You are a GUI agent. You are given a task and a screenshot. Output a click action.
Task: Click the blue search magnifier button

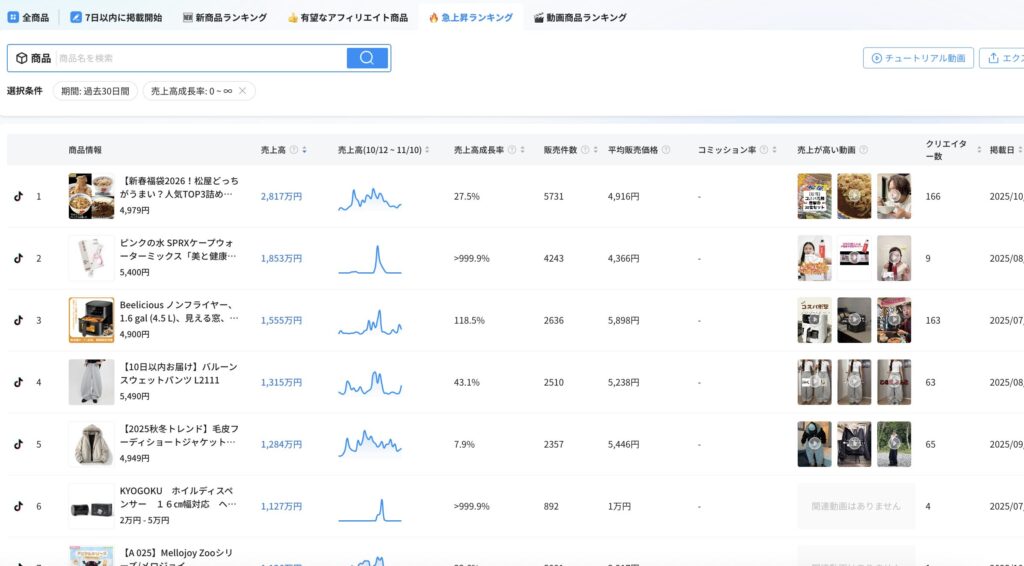pos(367,58)
